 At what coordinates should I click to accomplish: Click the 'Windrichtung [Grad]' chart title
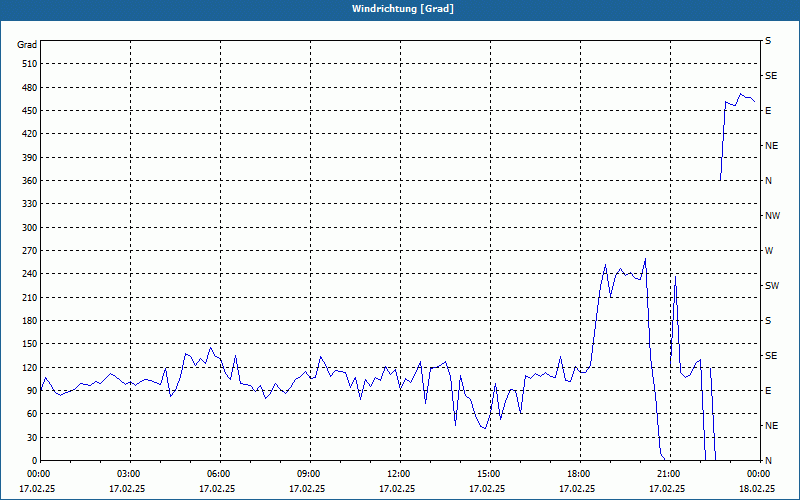pyautogui.click(x=403, y=9)
